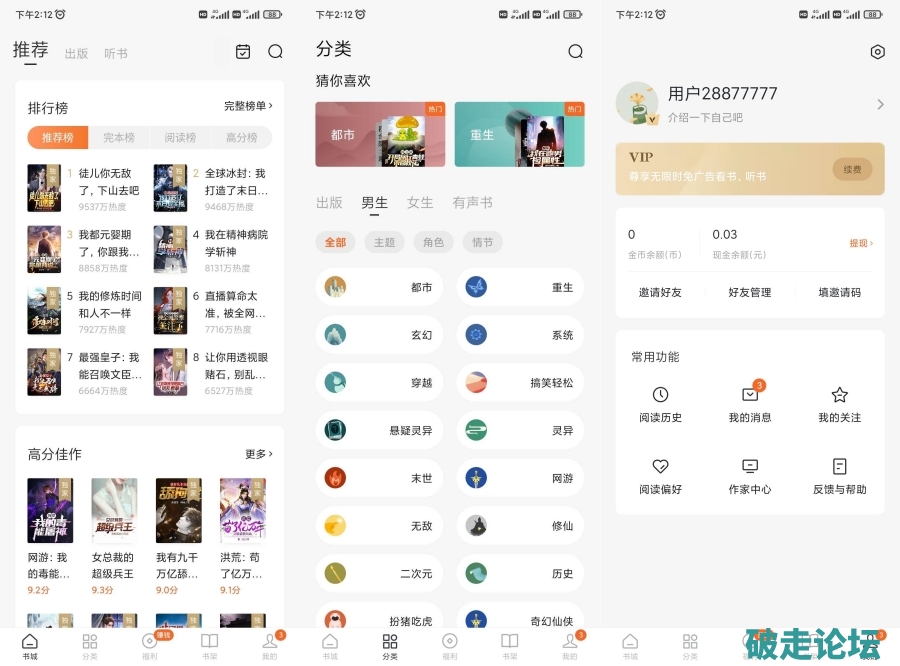Open settings via the hexagon gear icon
900x666 pixels.
(x=877, y=52)
